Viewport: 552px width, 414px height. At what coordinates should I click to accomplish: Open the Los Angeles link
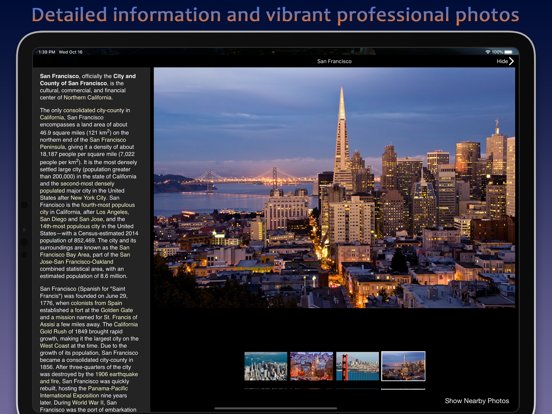click(112, 212)
